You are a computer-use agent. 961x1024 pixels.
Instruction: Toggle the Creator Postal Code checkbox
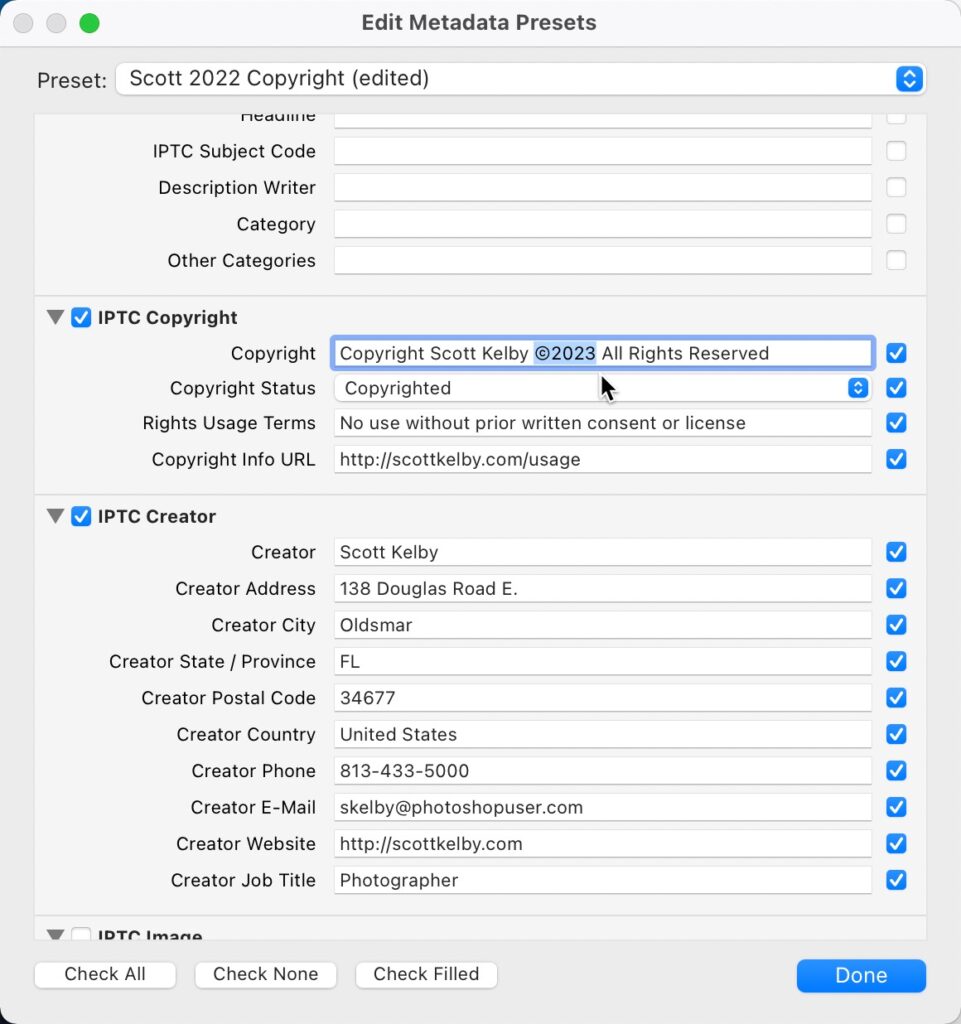[x=896, y=698]
